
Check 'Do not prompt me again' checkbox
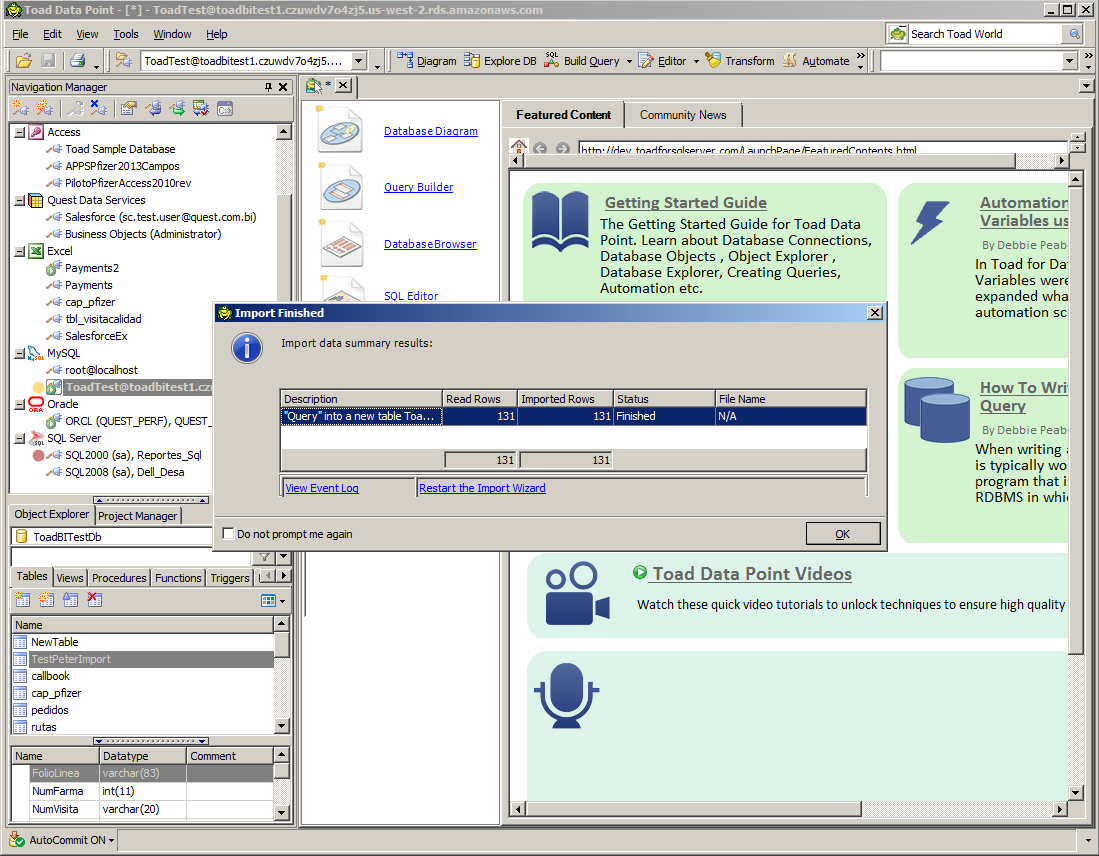tap(228, 534)
